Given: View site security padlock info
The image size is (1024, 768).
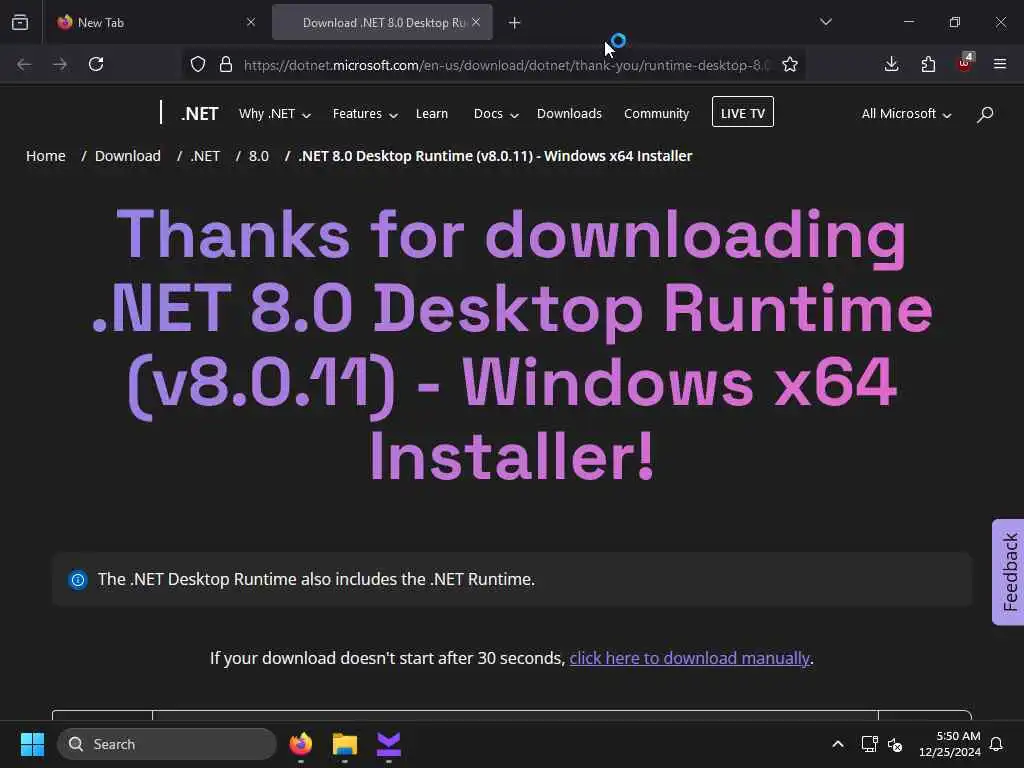Looking at the screenshot, I should (x=226, y=64).
